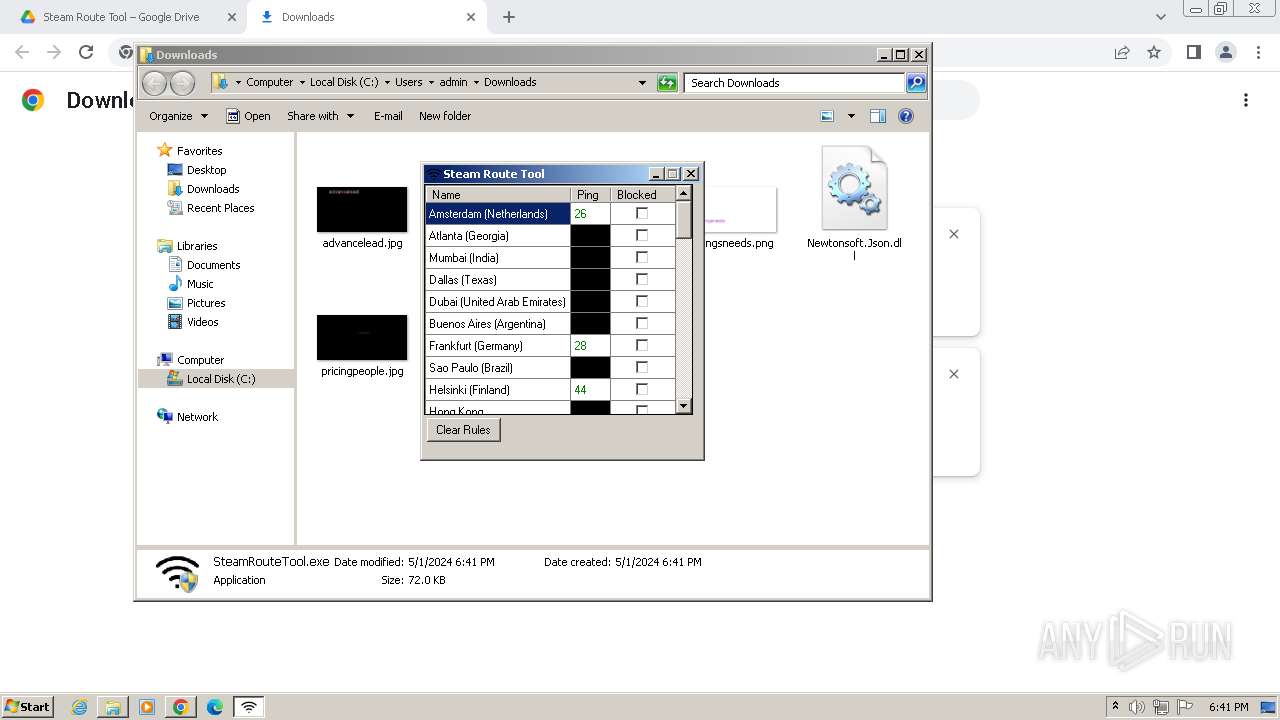The height and width of the screenshot is (720, 1280).
Task: Block the Amsterdam (Netherlands) server checkbox
Action: (642, 213)
